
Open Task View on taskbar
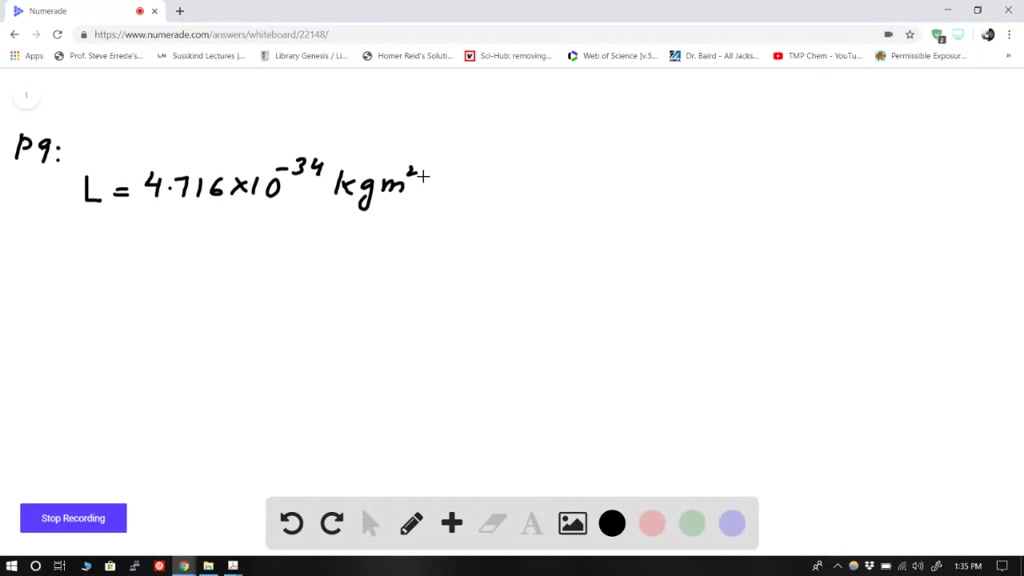59,566
